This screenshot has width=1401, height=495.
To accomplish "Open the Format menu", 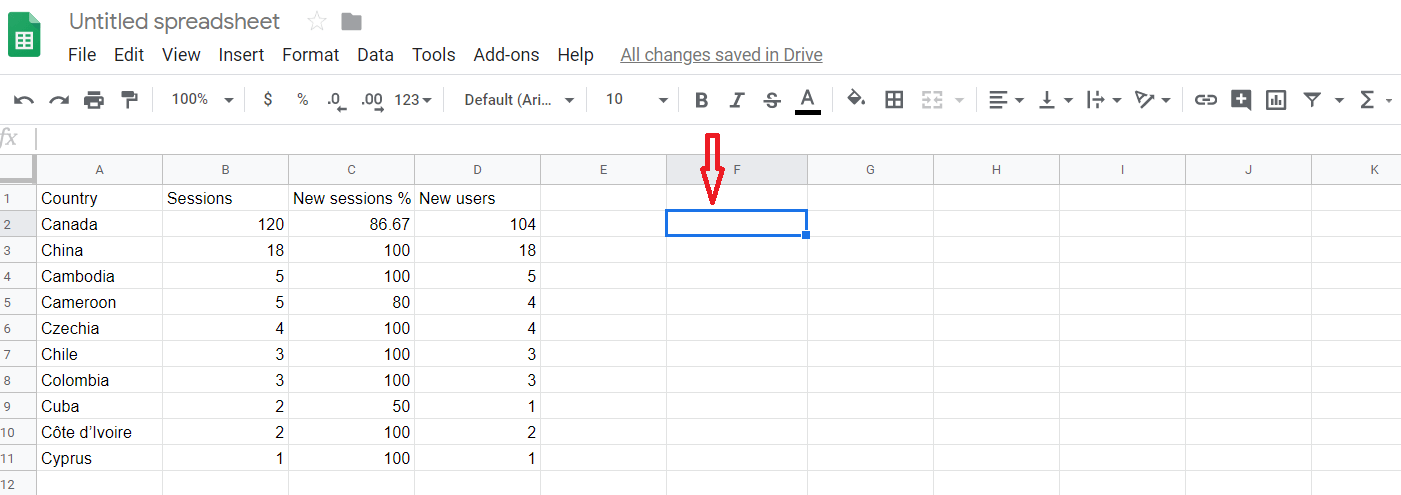I will pos(310,55).
